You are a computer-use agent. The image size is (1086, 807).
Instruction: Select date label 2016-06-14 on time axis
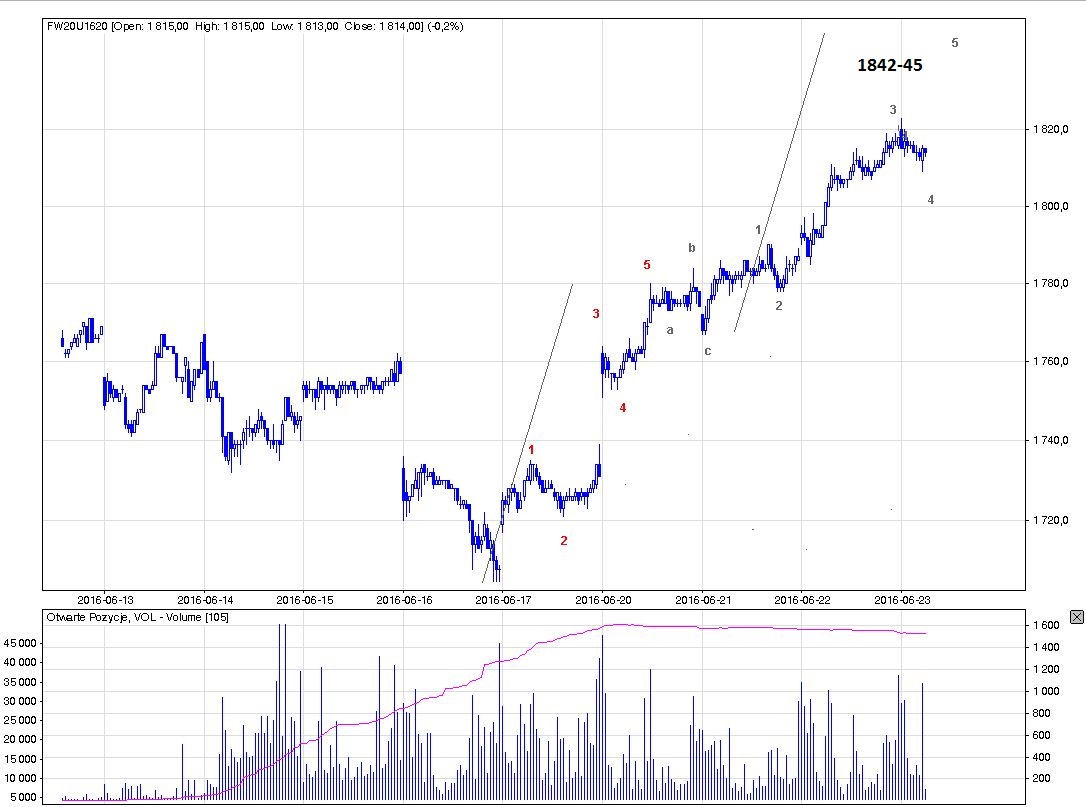(x=205, y=600)
